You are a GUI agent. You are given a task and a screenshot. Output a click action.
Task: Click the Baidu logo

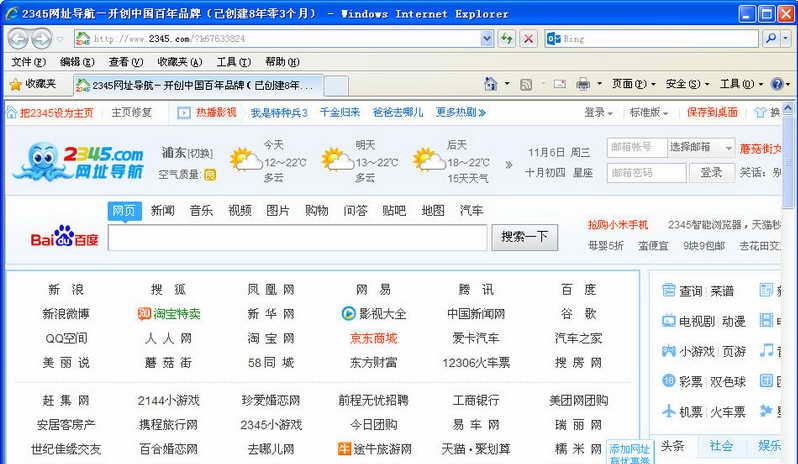[x=64, y=236]
